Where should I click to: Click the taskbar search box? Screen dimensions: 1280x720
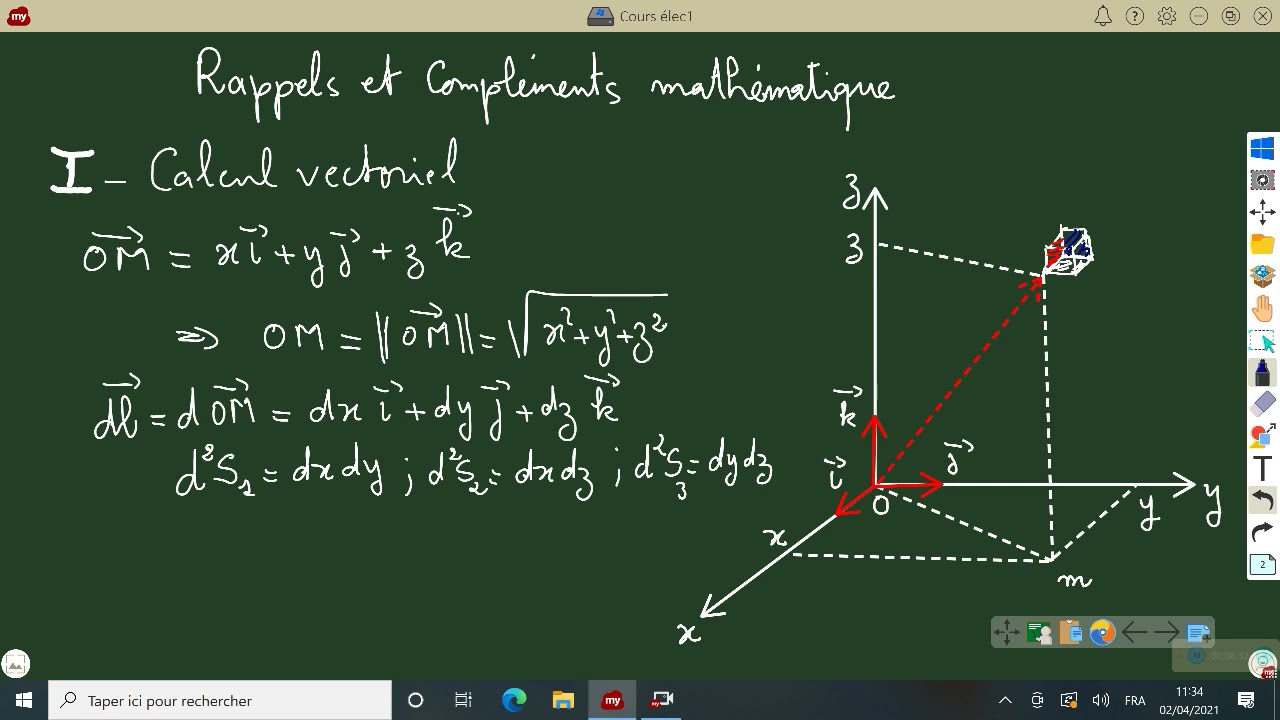coord(220,700)
